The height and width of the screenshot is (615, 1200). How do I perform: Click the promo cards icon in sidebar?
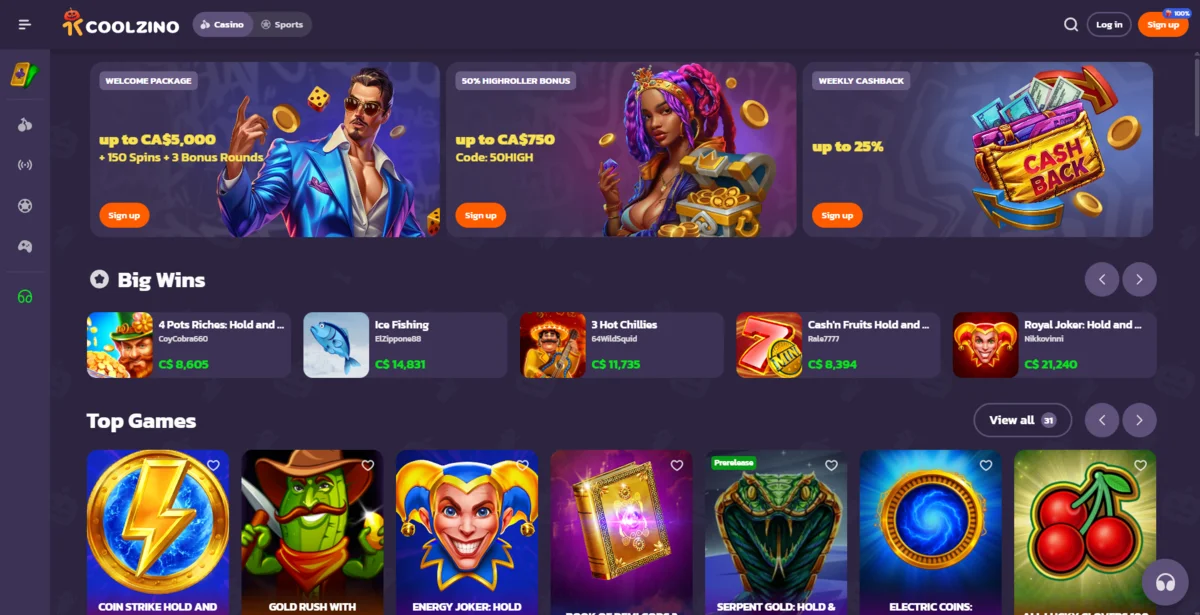[x=24, y=74]
